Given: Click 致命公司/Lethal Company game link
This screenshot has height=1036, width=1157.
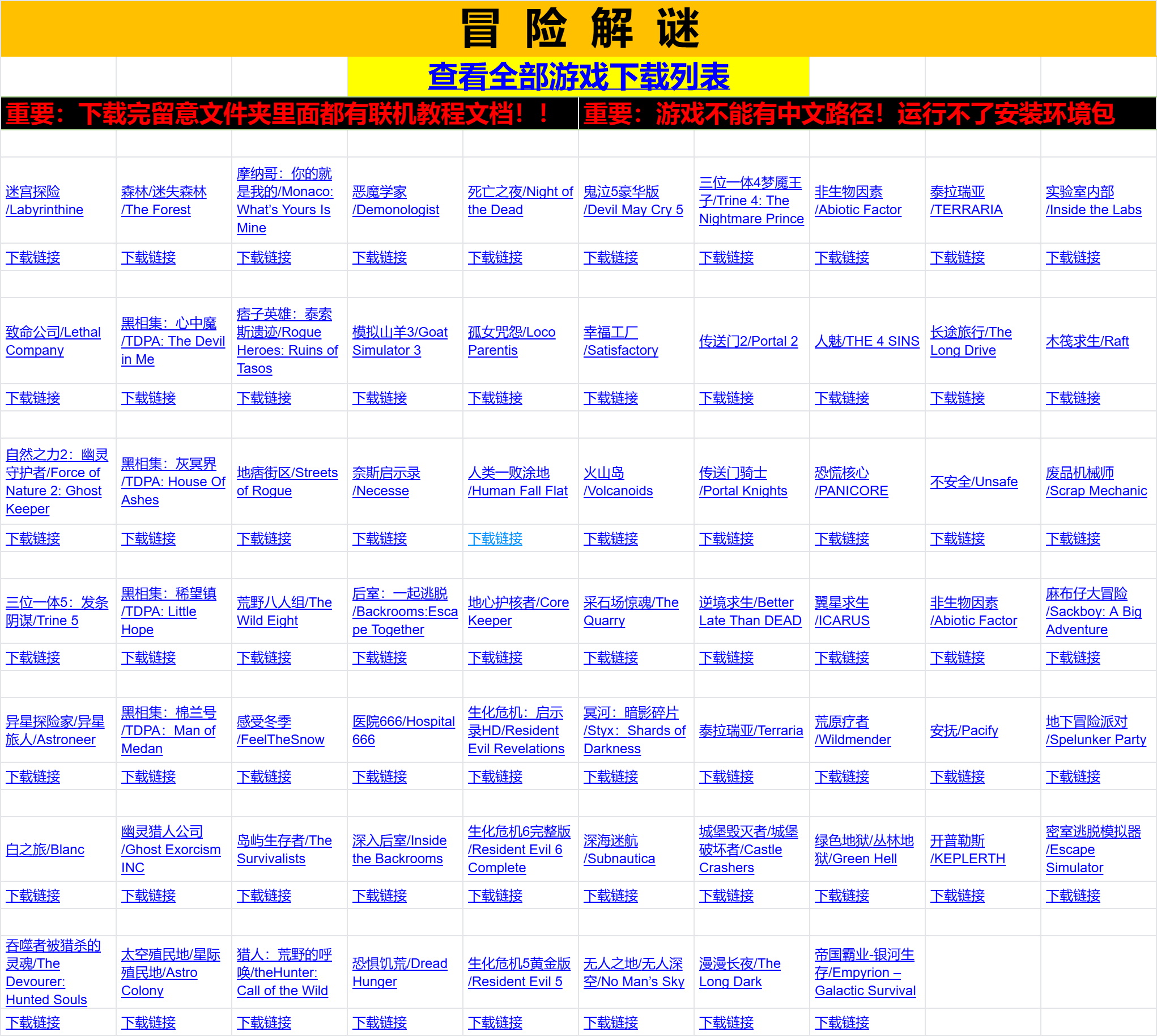Looking at the screenshot, I should (x=53, y=342).
